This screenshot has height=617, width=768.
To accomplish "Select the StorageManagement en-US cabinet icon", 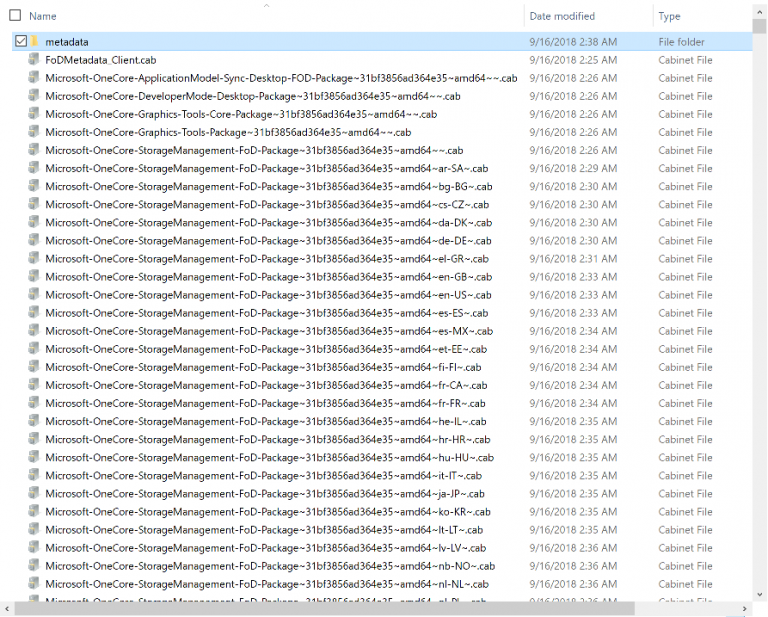I will (34, 295).
